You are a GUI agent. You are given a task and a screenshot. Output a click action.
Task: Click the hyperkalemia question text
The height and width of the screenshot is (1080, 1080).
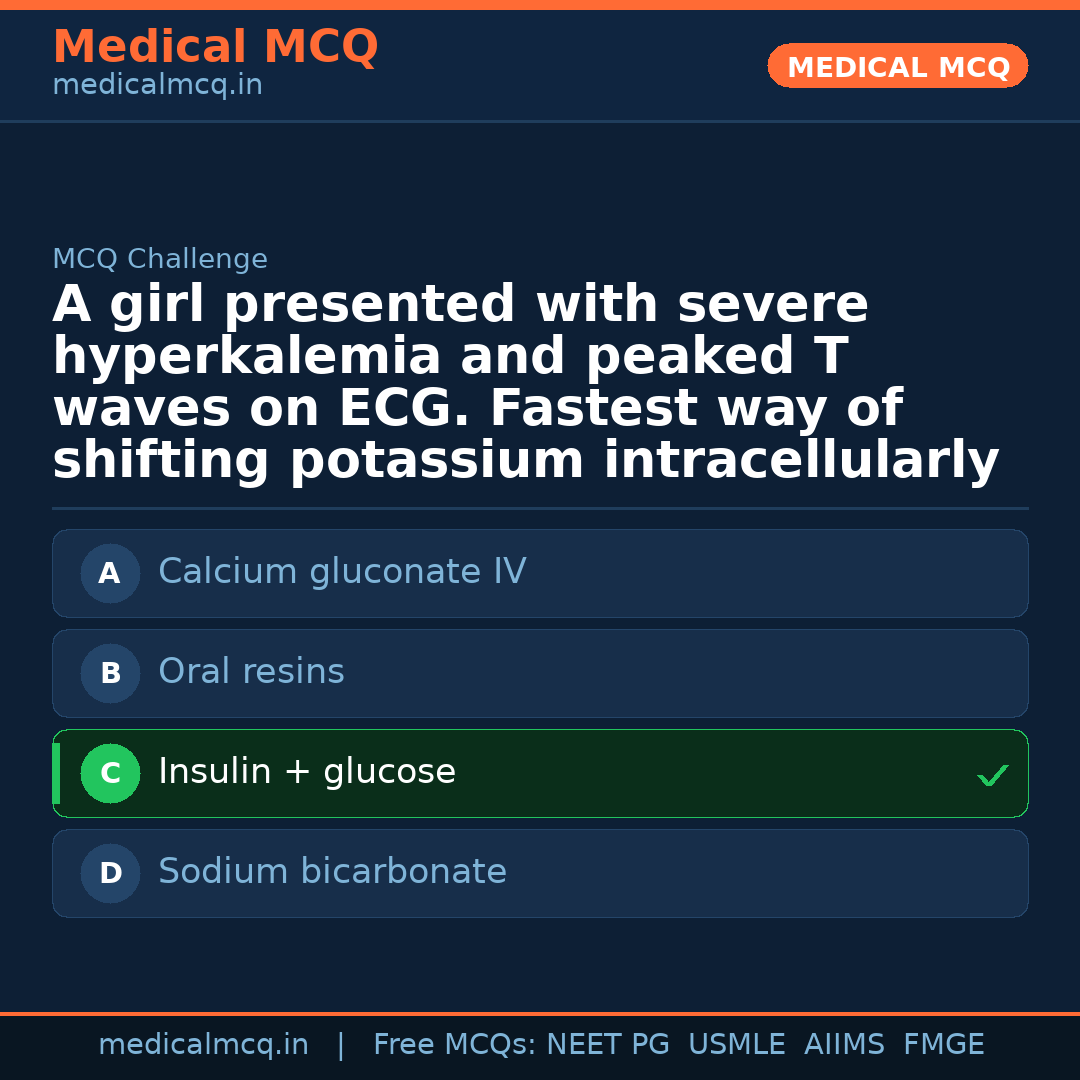point(525,383)
